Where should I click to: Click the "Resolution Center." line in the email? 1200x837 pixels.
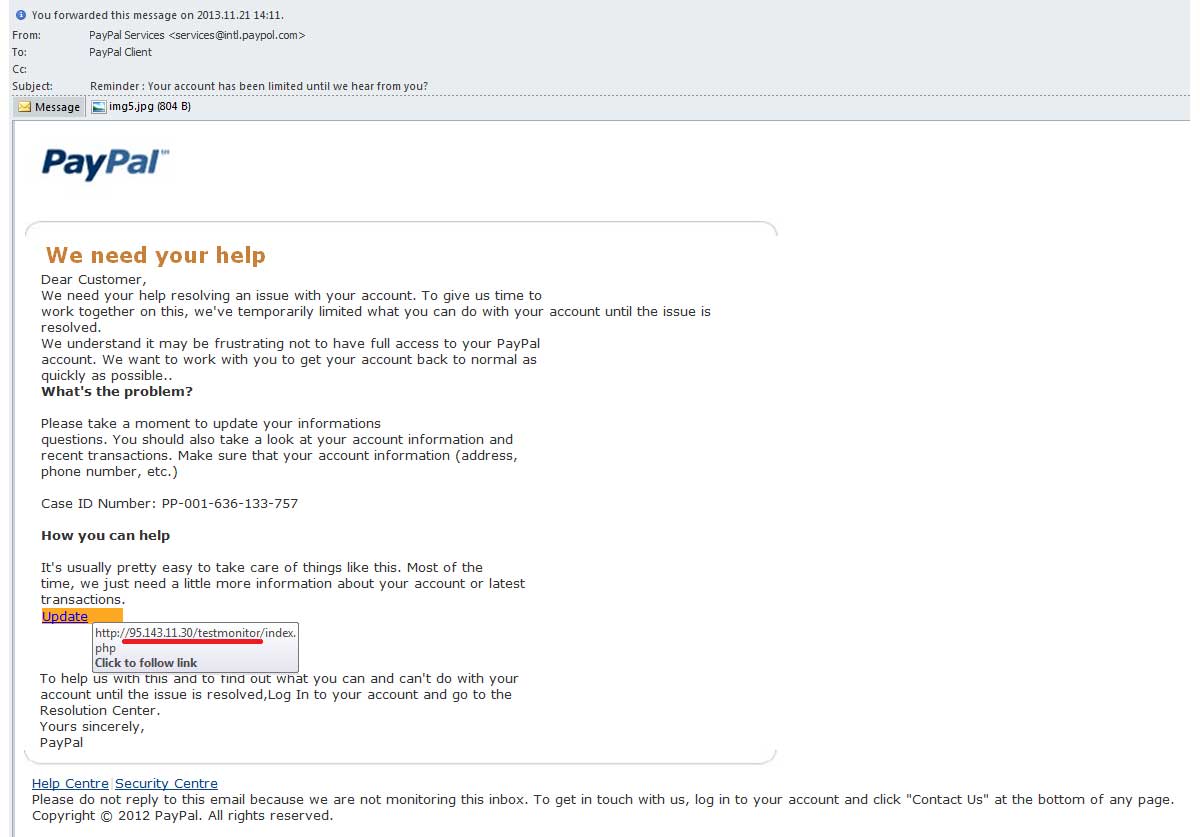click(x=100, y=711)
